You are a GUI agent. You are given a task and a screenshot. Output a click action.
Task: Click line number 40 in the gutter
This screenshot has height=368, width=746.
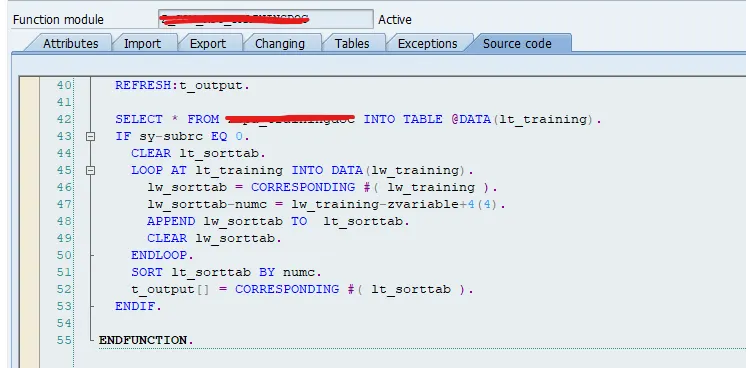click(x=64, y=85)
